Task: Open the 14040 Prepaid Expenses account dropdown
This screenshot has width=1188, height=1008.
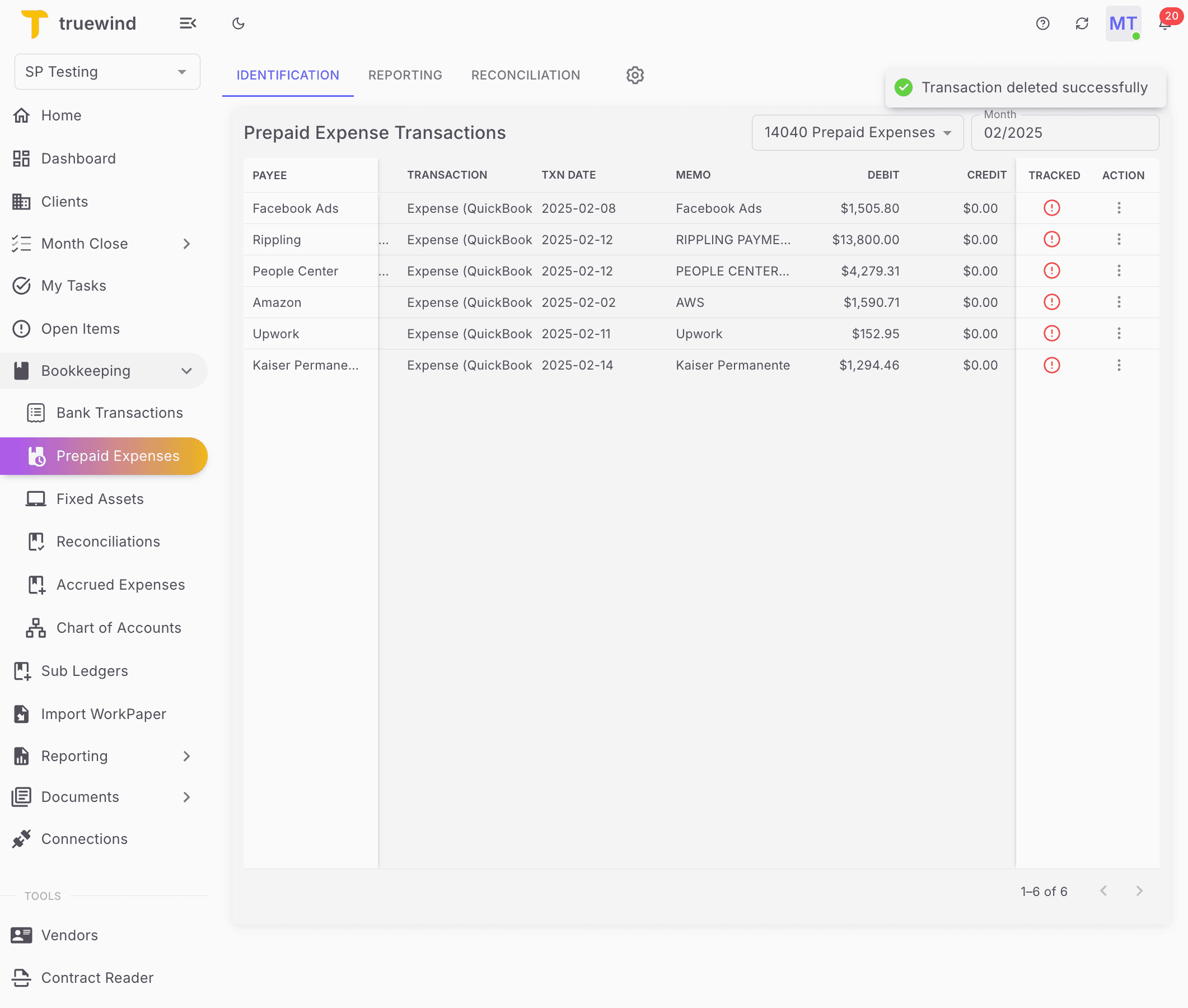Action: [857, 132]
